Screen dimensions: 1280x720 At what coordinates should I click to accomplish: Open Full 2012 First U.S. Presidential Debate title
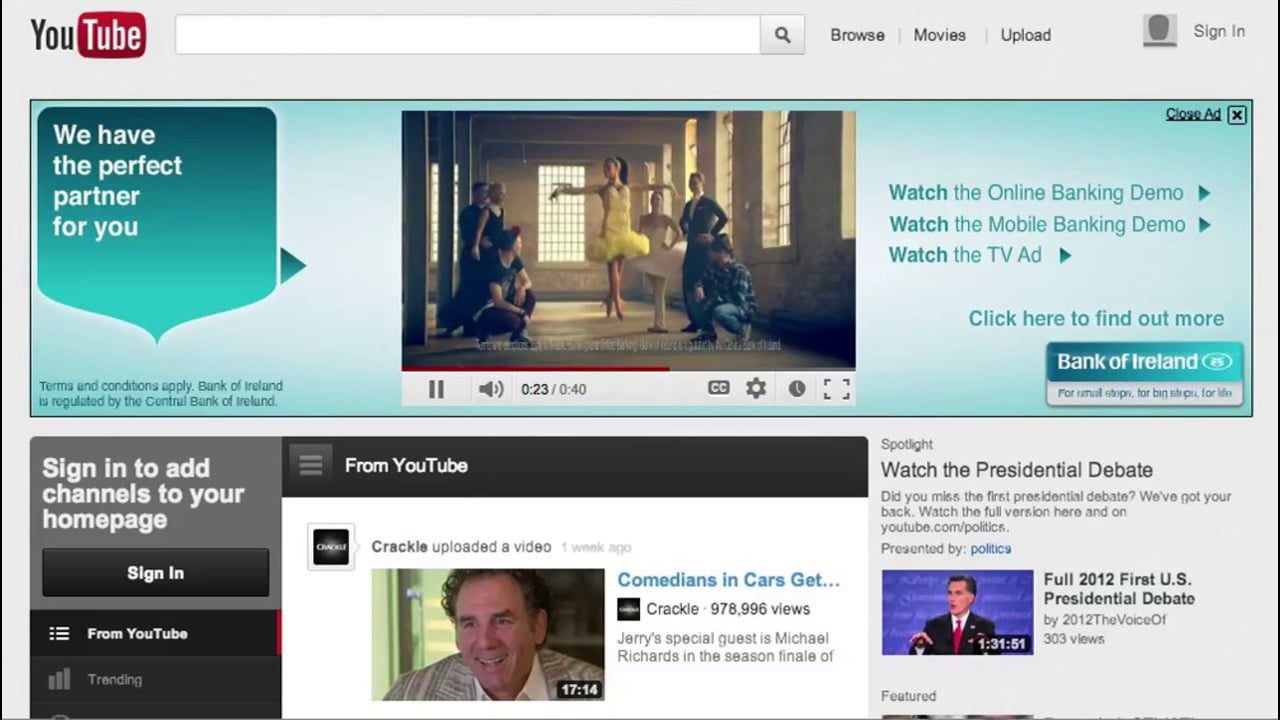coord(1119,589)
